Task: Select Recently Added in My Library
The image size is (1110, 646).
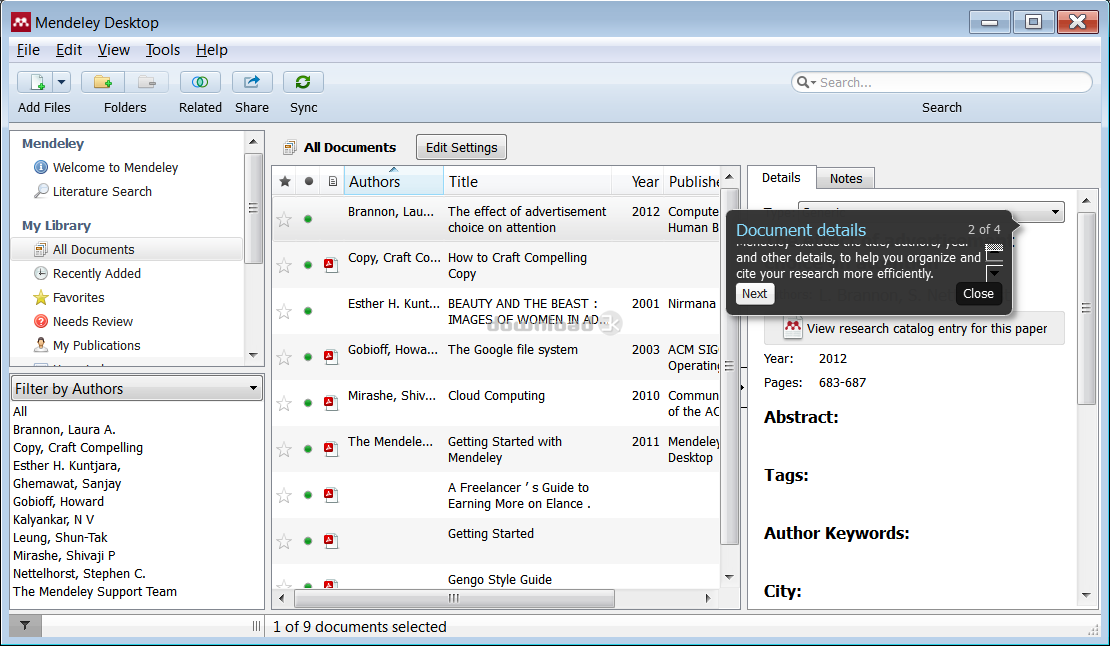Action: click(x=96, y=274)
